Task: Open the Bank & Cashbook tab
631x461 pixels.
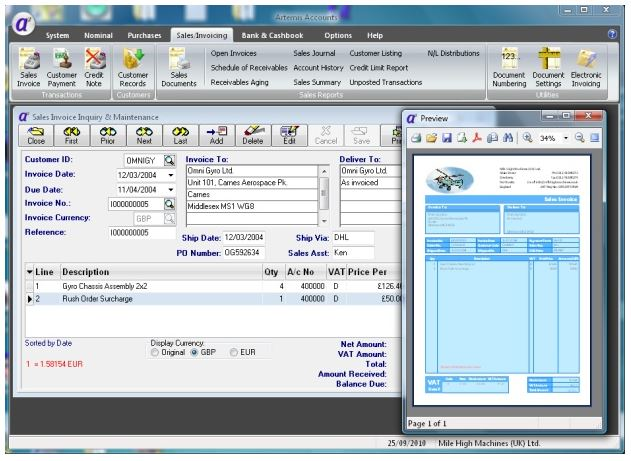Action: (x=272, y=35)
